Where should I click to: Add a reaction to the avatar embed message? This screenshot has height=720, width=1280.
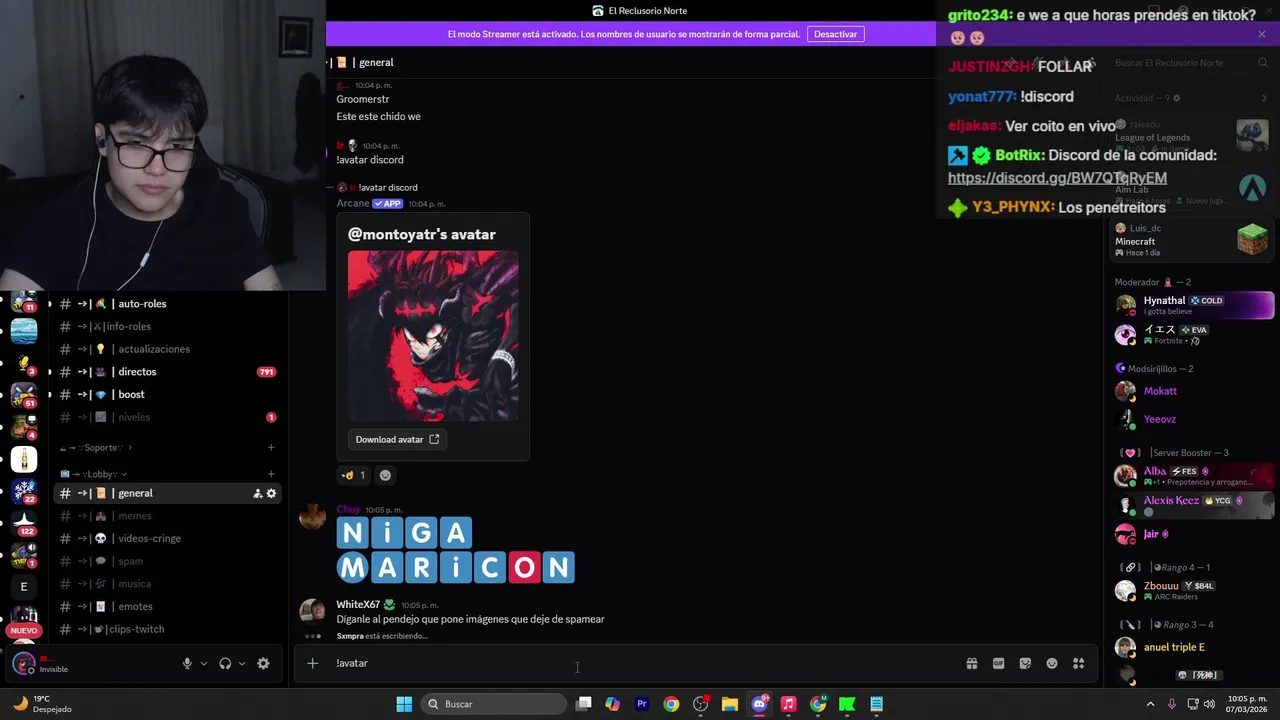tap(385, 475)
